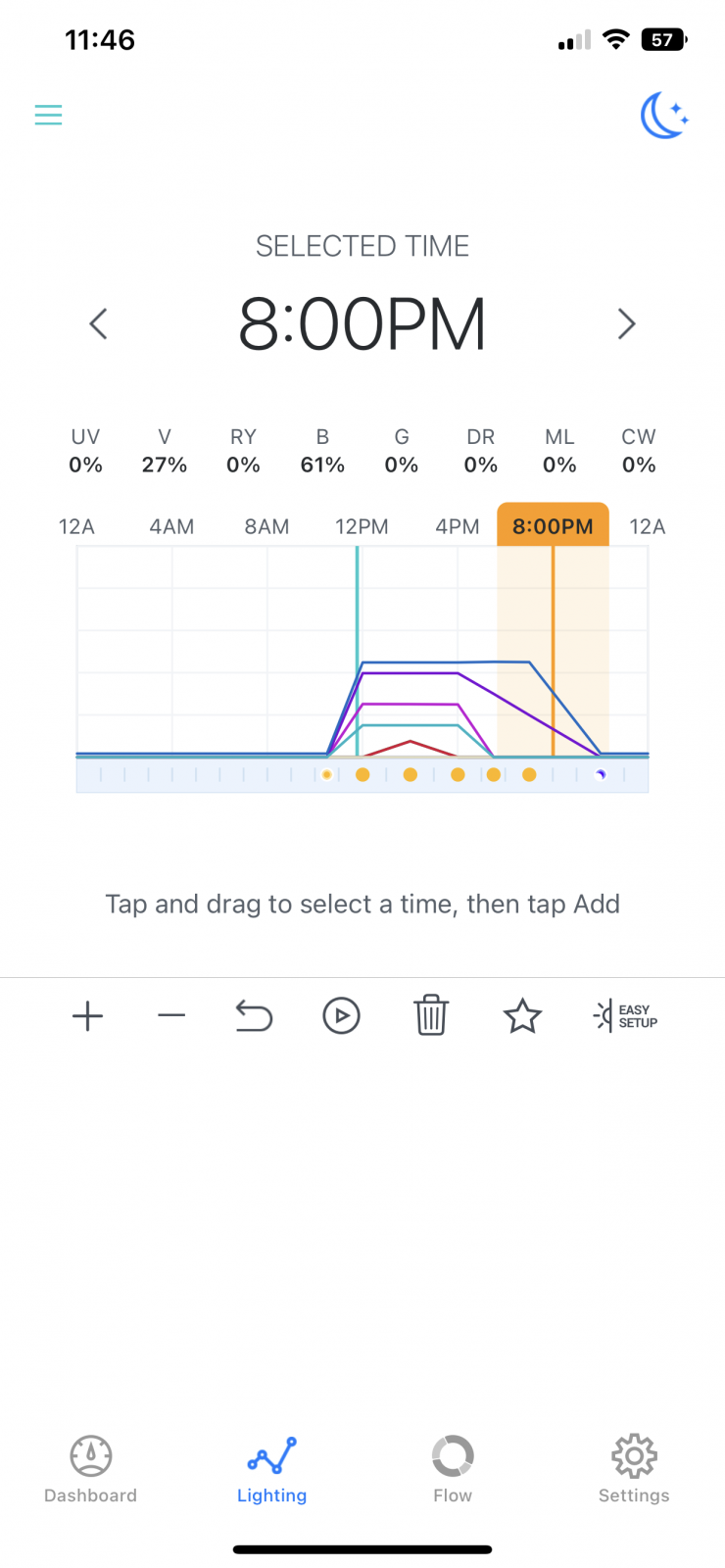This screenshot has width=725, height=1568.
Task: Open the hamburger menu
Action: click(48, 115)
